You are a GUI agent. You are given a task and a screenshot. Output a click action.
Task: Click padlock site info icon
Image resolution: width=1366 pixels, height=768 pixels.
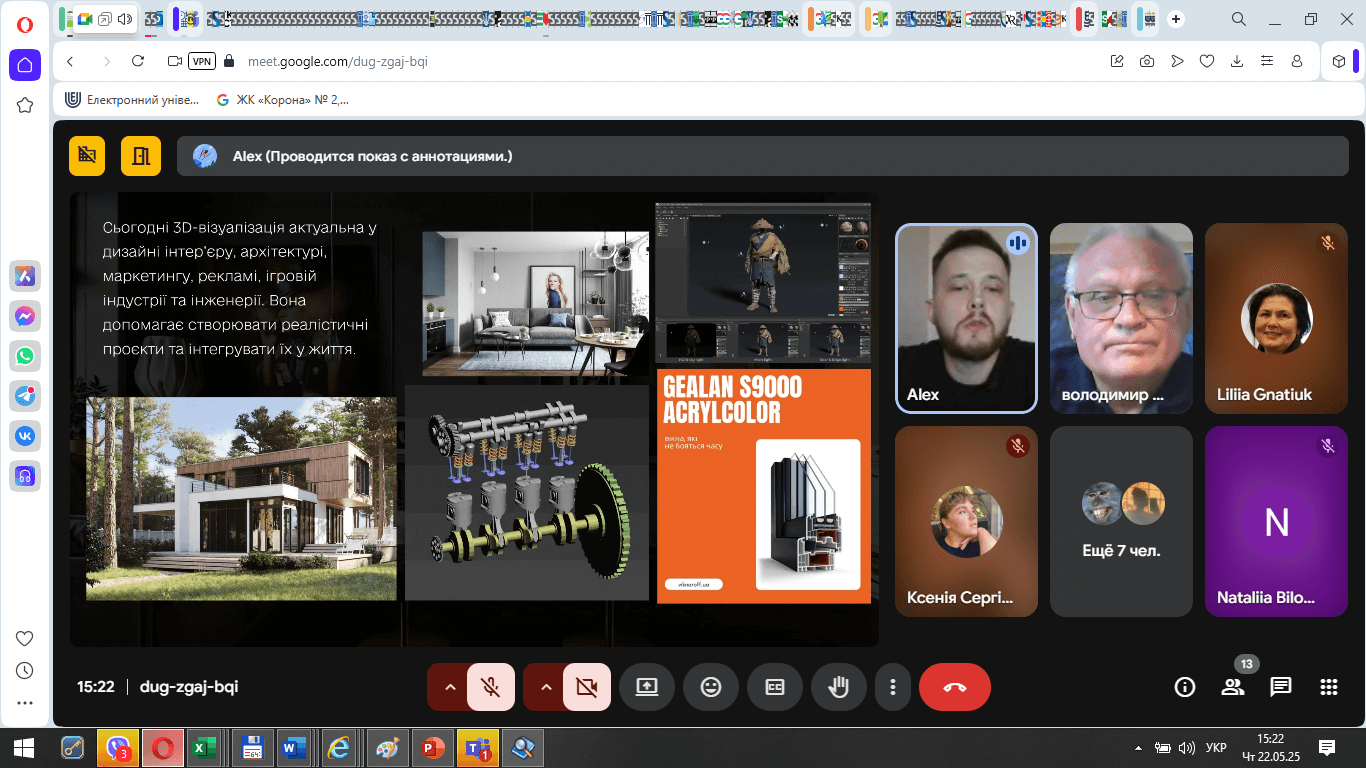(x=229, y=61)
